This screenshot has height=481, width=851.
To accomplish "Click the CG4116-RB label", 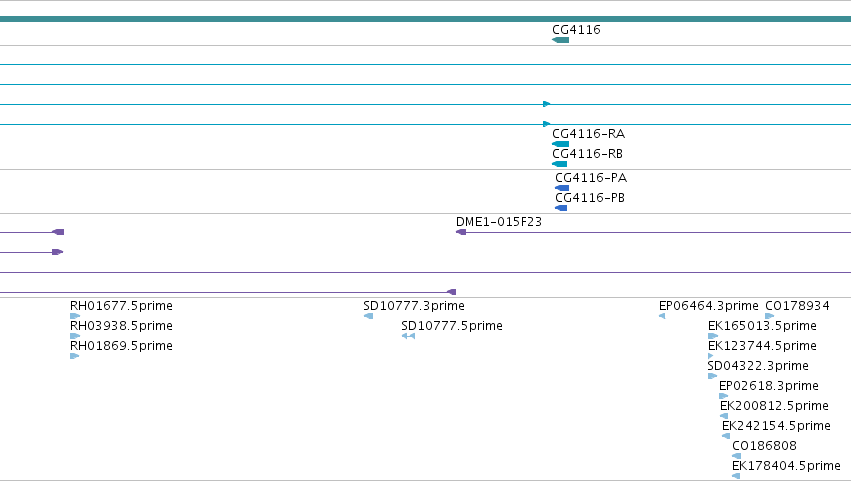I will pyautogui.click(x=587, y=154).
